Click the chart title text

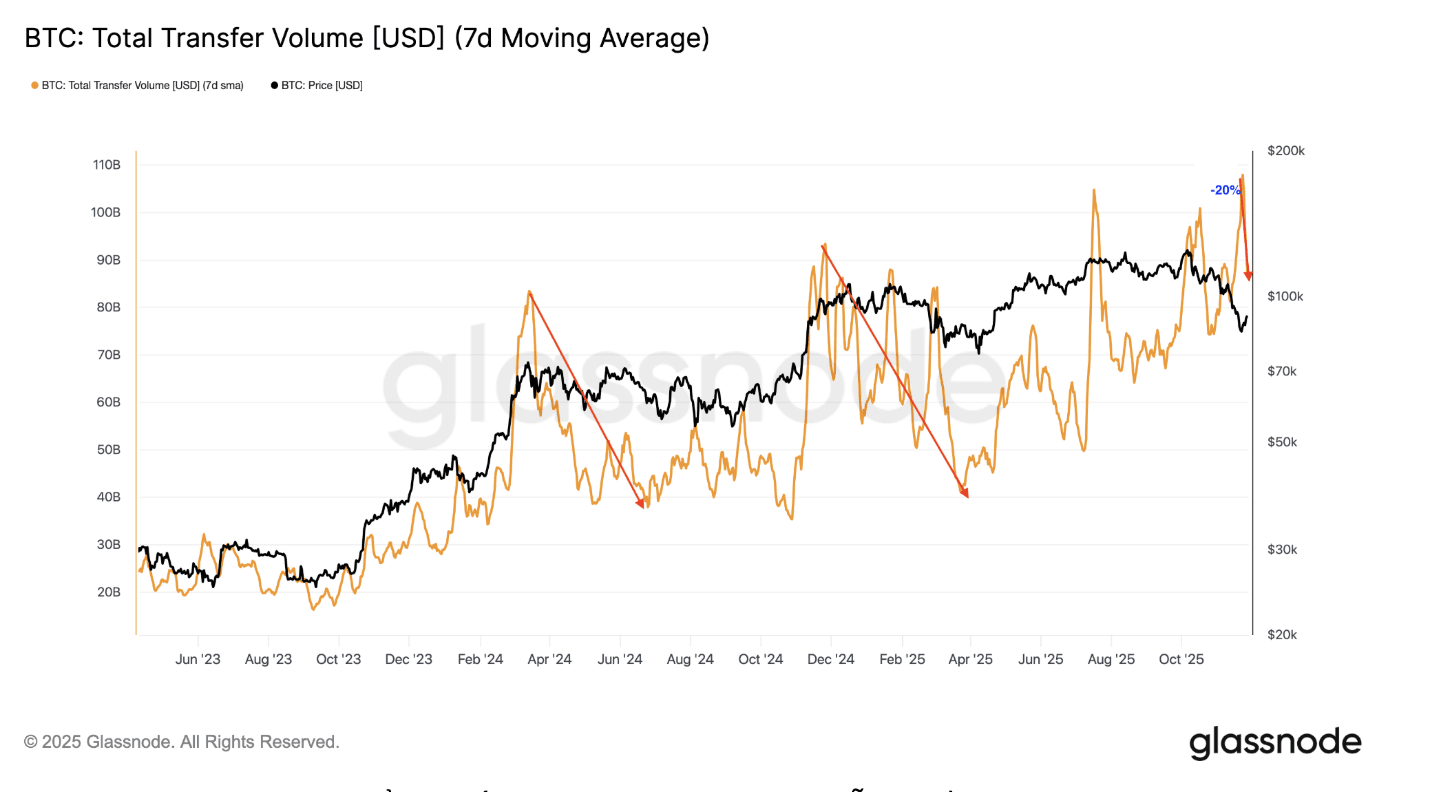367,39
